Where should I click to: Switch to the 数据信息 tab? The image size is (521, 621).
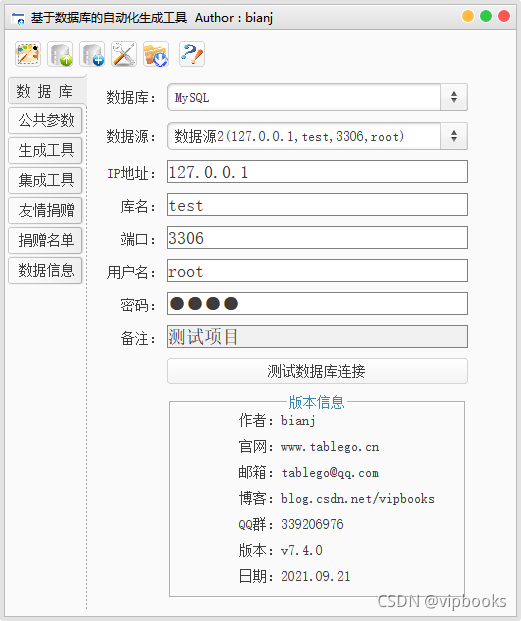pos(46,270)
